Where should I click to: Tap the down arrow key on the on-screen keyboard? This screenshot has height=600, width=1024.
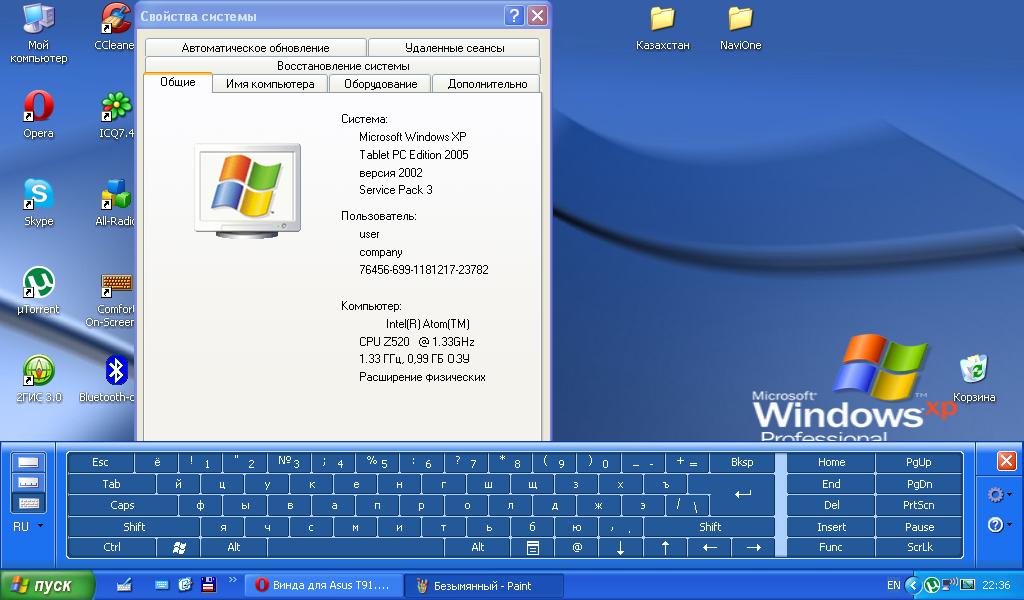(x=620, y=547)
